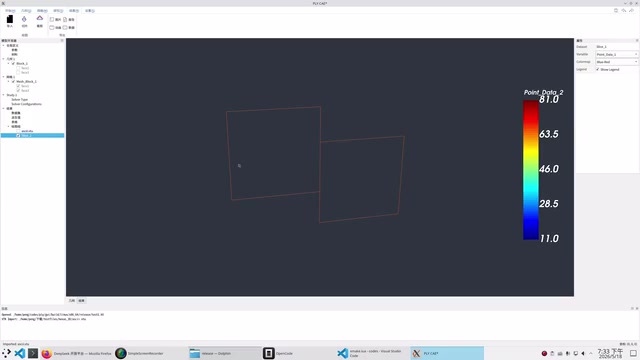Click the 11.0 legend minimum value
The image size is (640, 360).
(x=549, y=239)
